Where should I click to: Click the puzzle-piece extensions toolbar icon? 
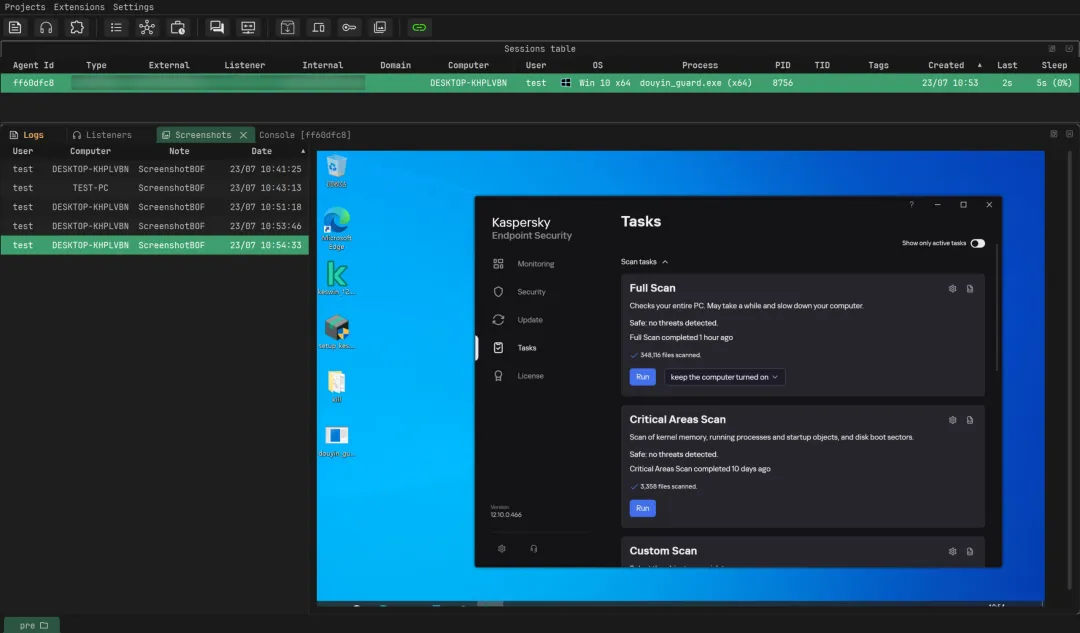[77, 28]
